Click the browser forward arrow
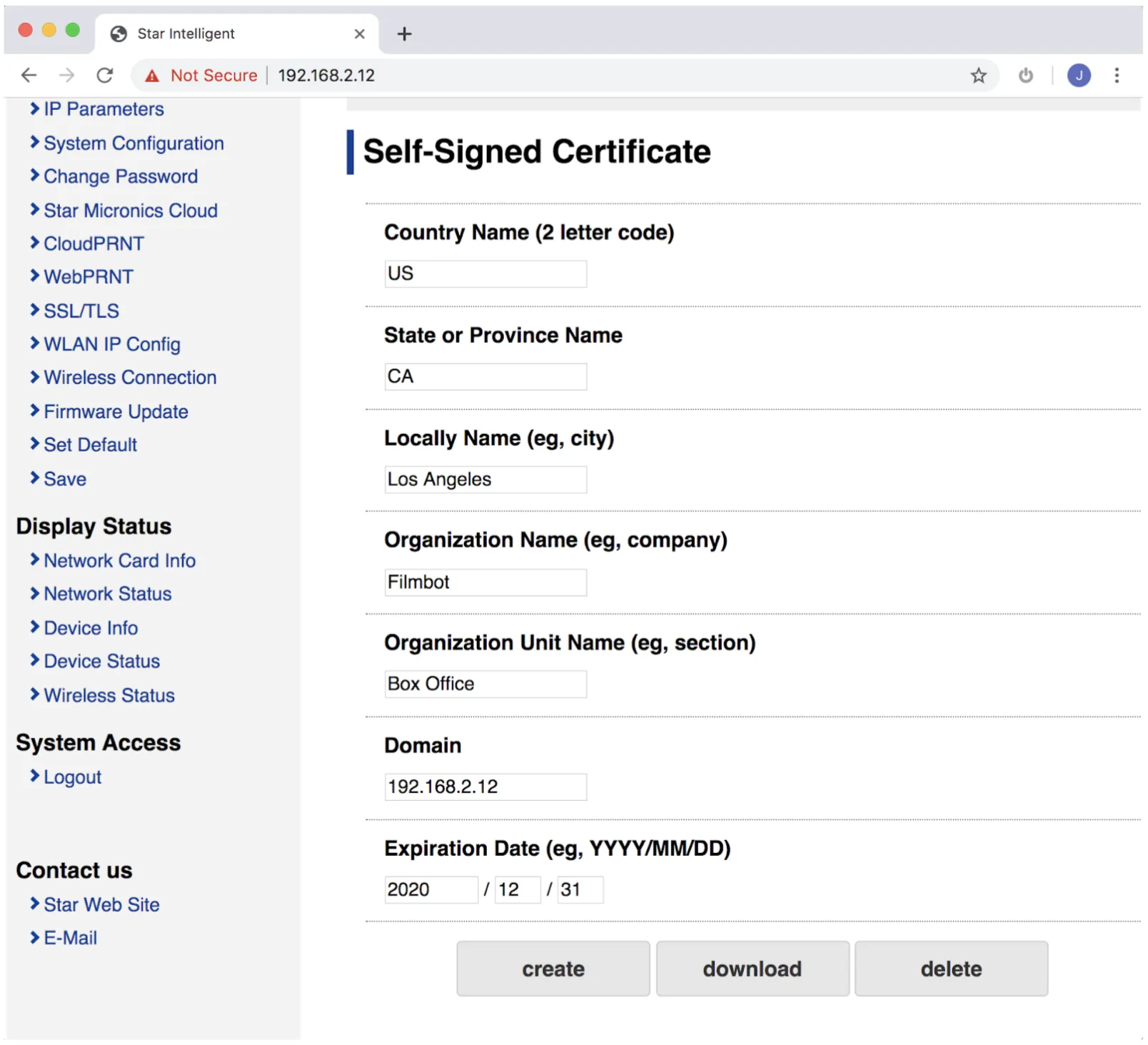 tap(66, 75)
